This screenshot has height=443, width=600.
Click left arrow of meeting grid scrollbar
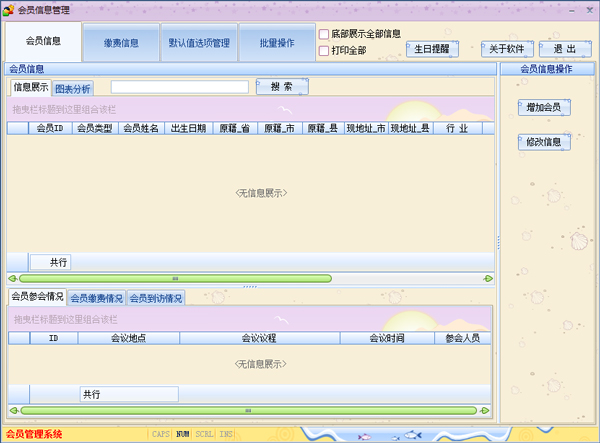pyautogui.click(x=14, y=410)
